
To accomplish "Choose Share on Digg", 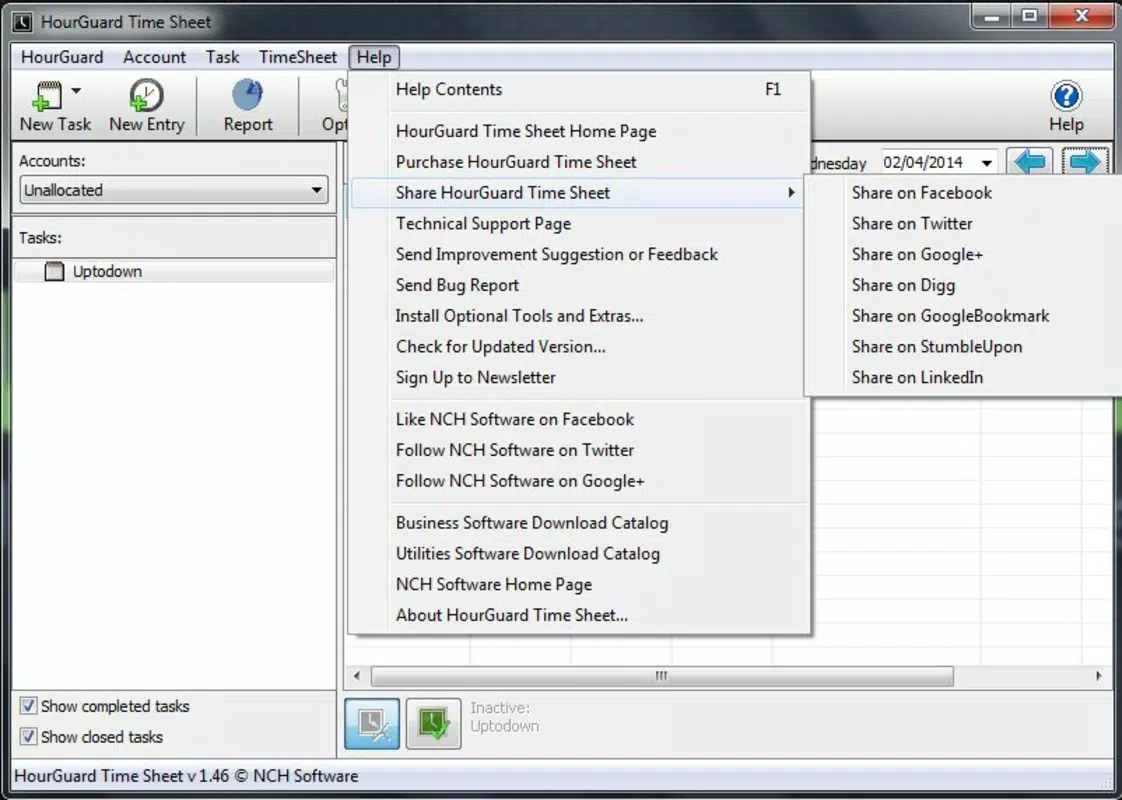I will pyautogui.click(x=964, y=285).
